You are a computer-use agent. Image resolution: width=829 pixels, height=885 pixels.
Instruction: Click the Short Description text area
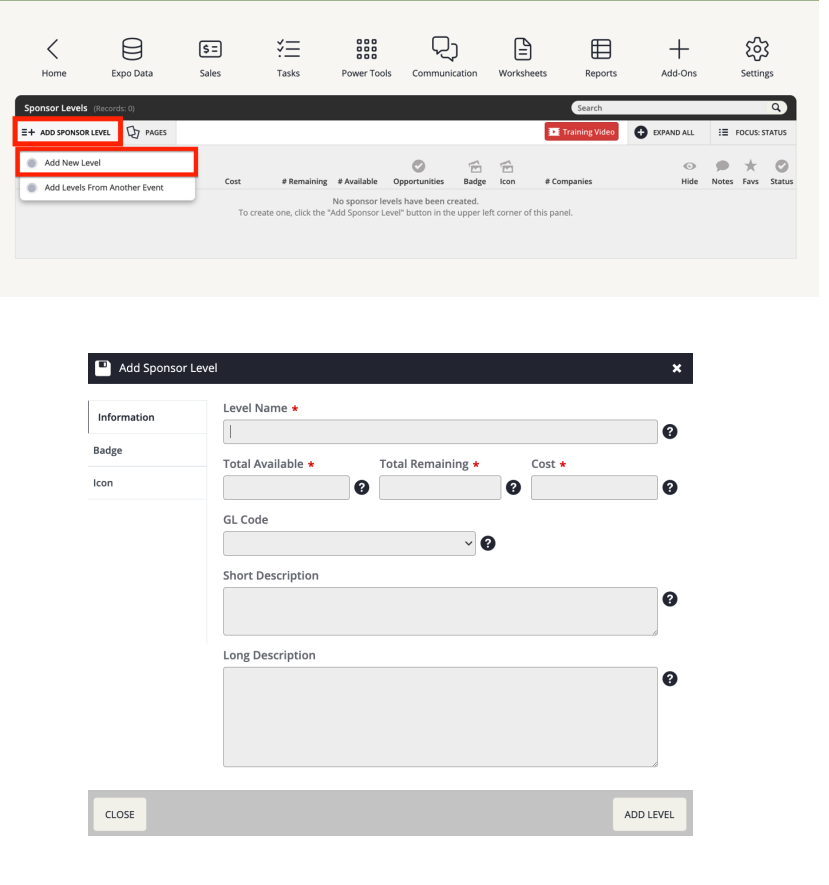pos(440,611)
